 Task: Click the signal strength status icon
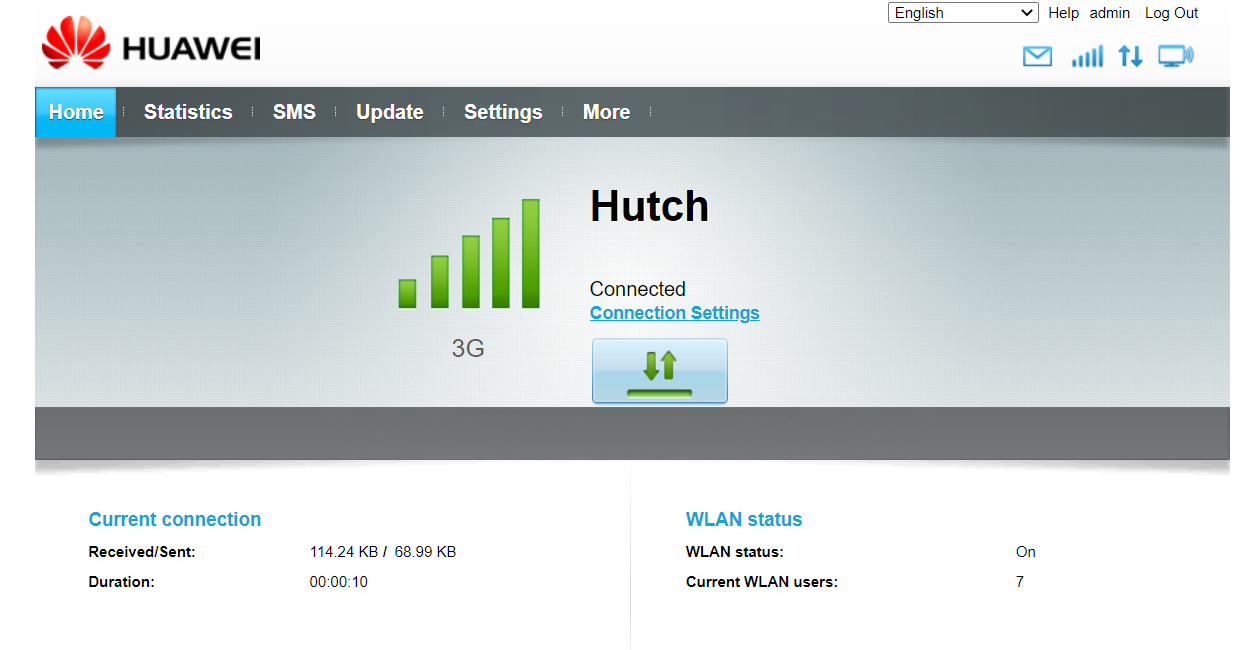pos(1087,56)
